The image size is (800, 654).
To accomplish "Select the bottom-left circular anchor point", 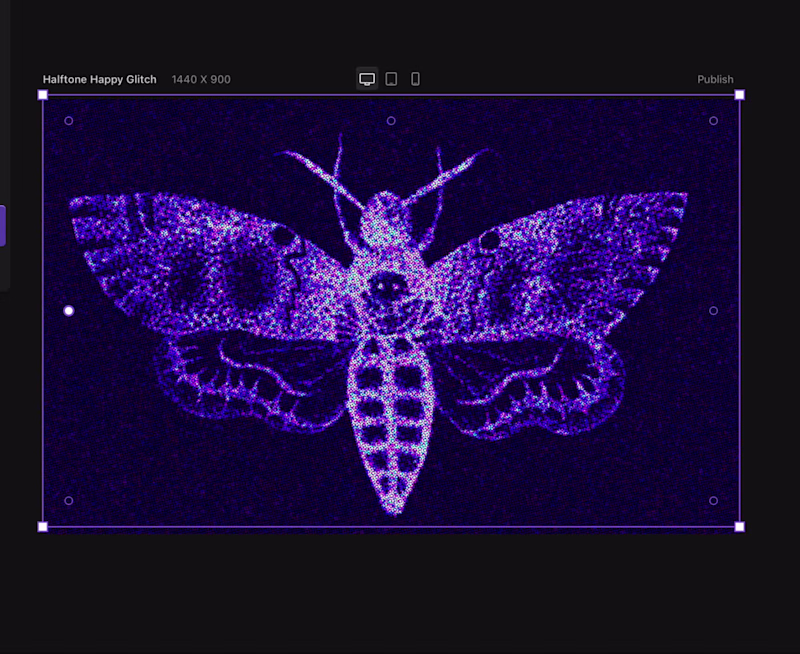I will point(69,500).
